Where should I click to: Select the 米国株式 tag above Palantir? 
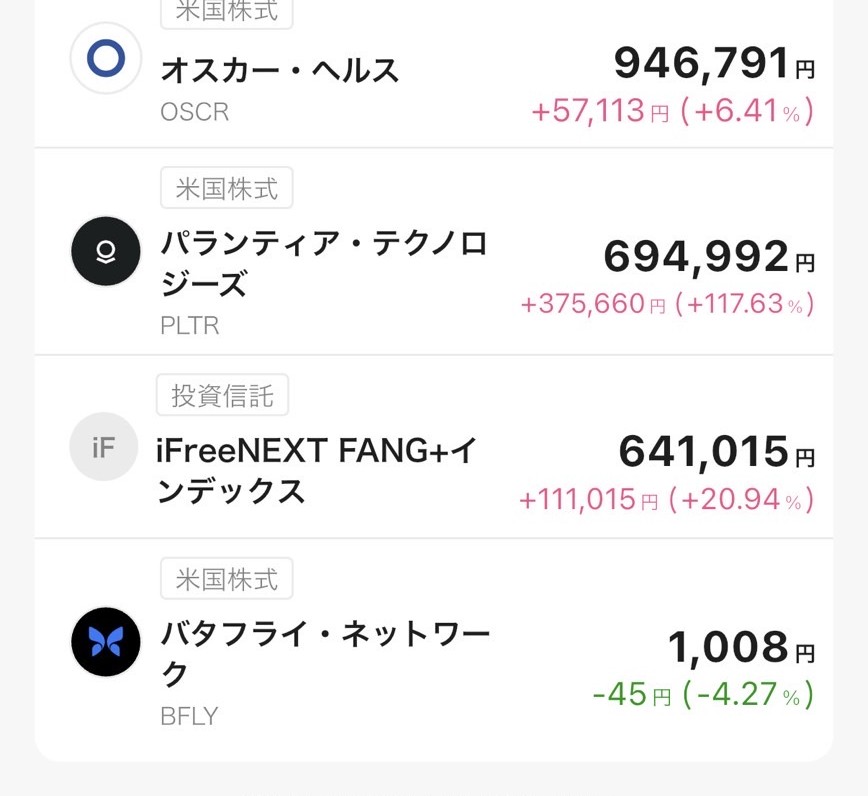click(x=227, y=188)
